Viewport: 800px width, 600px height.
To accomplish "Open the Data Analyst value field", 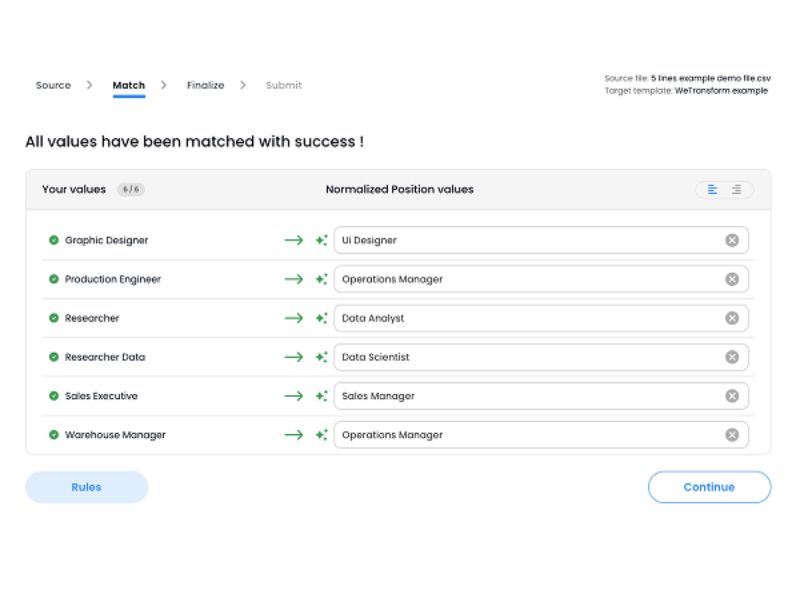I will (528, 318).
